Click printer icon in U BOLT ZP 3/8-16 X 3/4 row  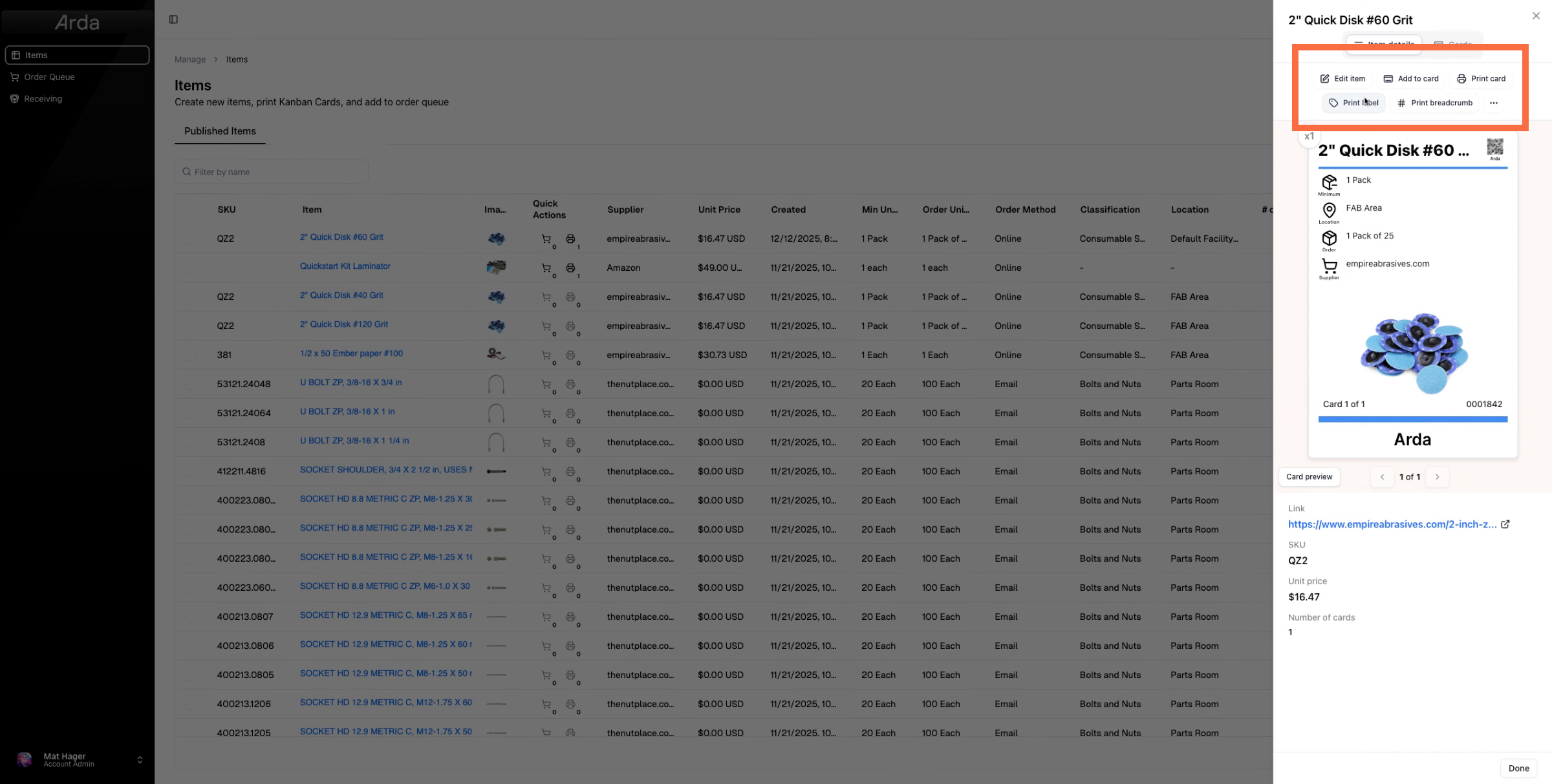point(570,384)
